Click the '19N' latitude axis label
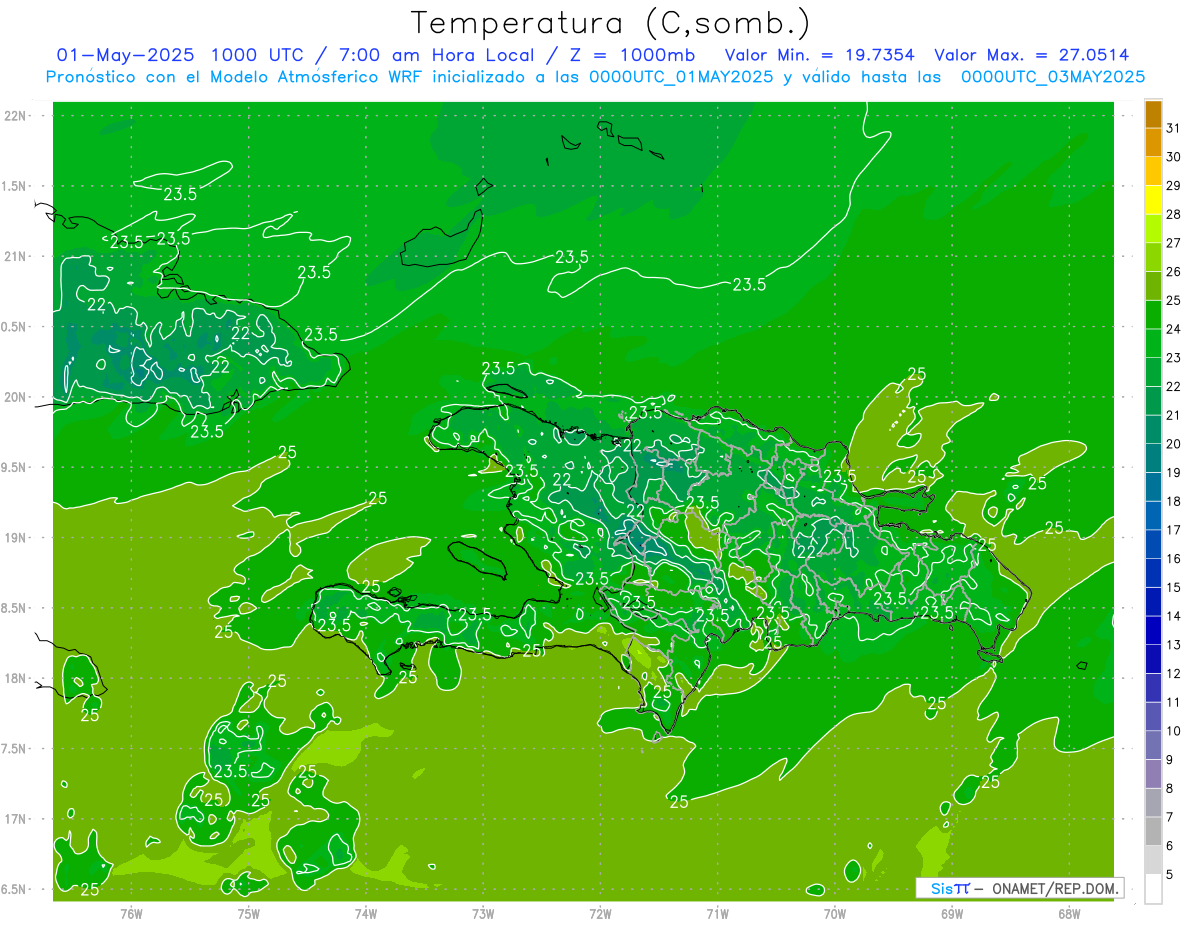Viewport: 1200px width, 927px height. point(16,538)
